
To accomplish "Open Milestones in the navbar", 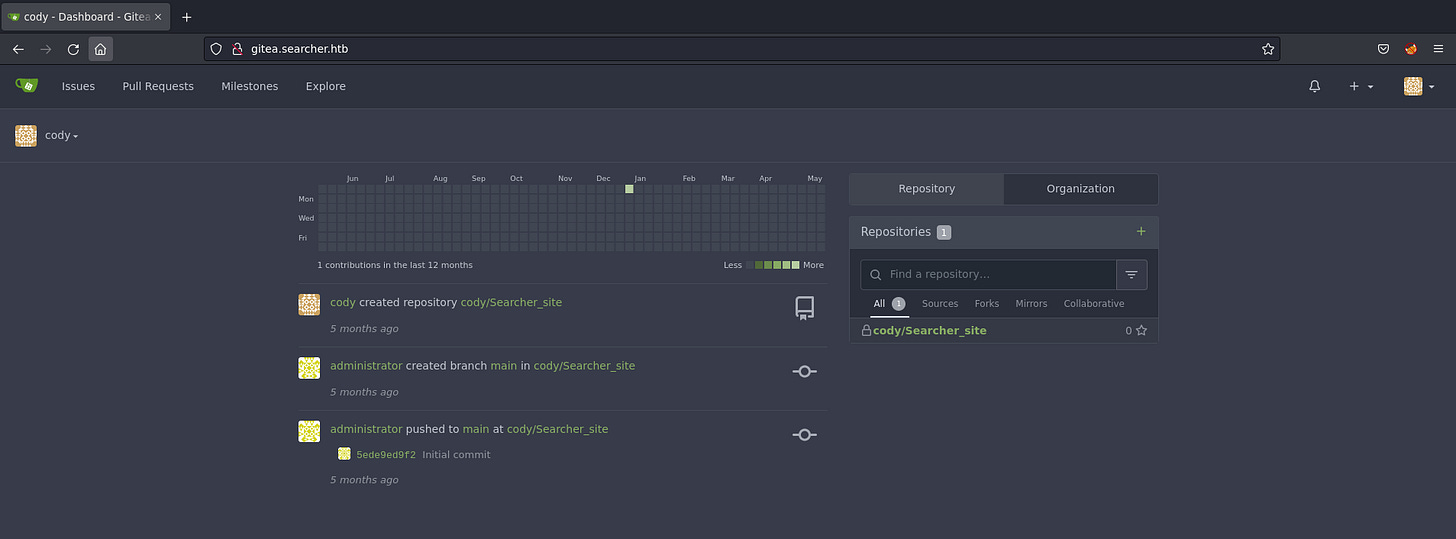I will 250,87.
